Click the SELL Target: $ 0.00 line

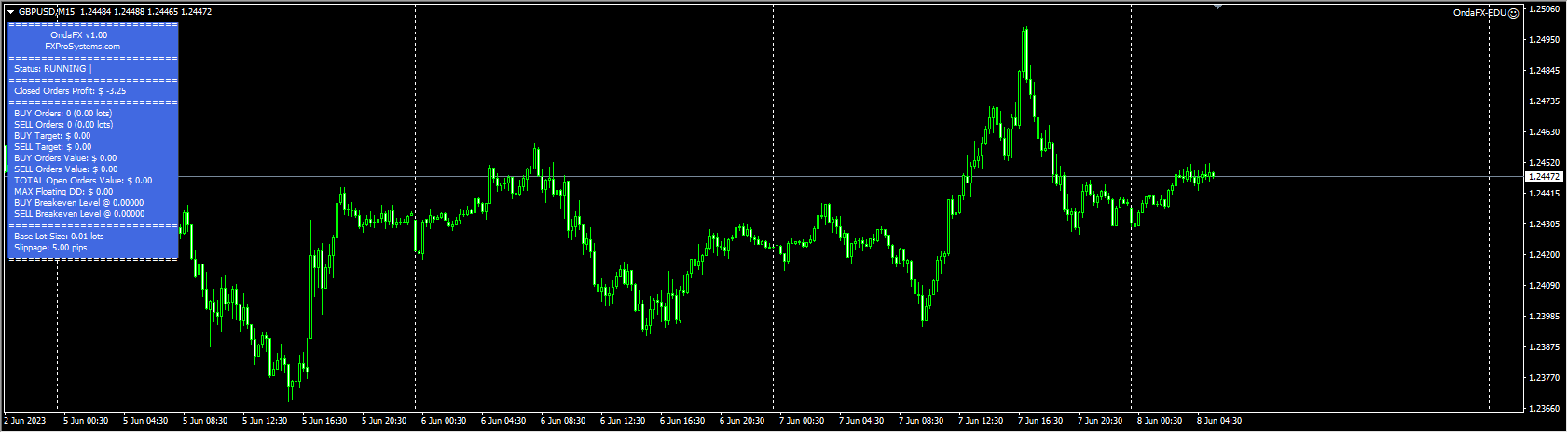pyautogui.click(x=53, y=147)
